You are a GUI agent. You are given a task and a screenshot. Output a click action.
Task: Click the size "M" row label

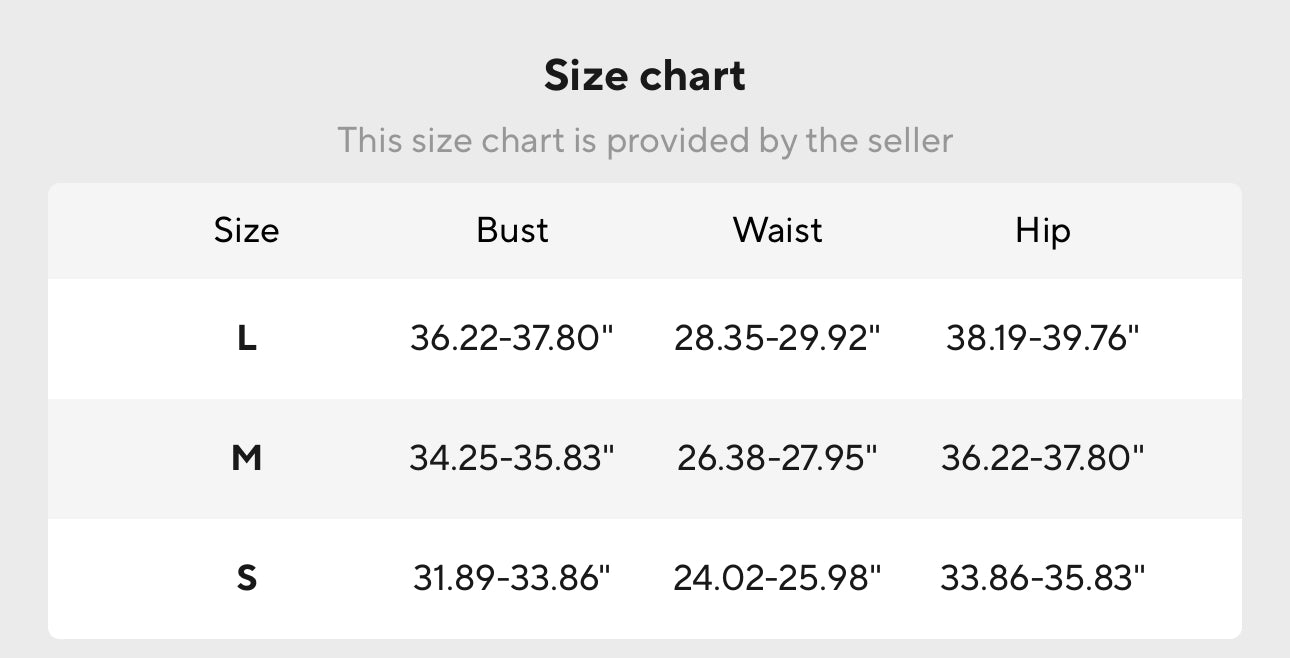[x=246, y=459]
